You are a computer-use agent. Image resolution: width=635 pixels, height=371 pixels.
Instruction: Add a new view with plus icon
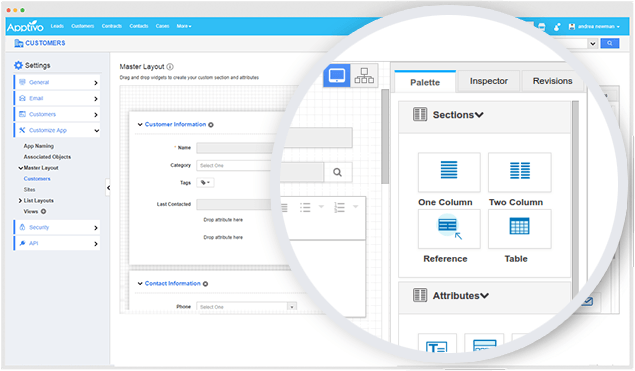pyautogui.click(x=43, y=211)
